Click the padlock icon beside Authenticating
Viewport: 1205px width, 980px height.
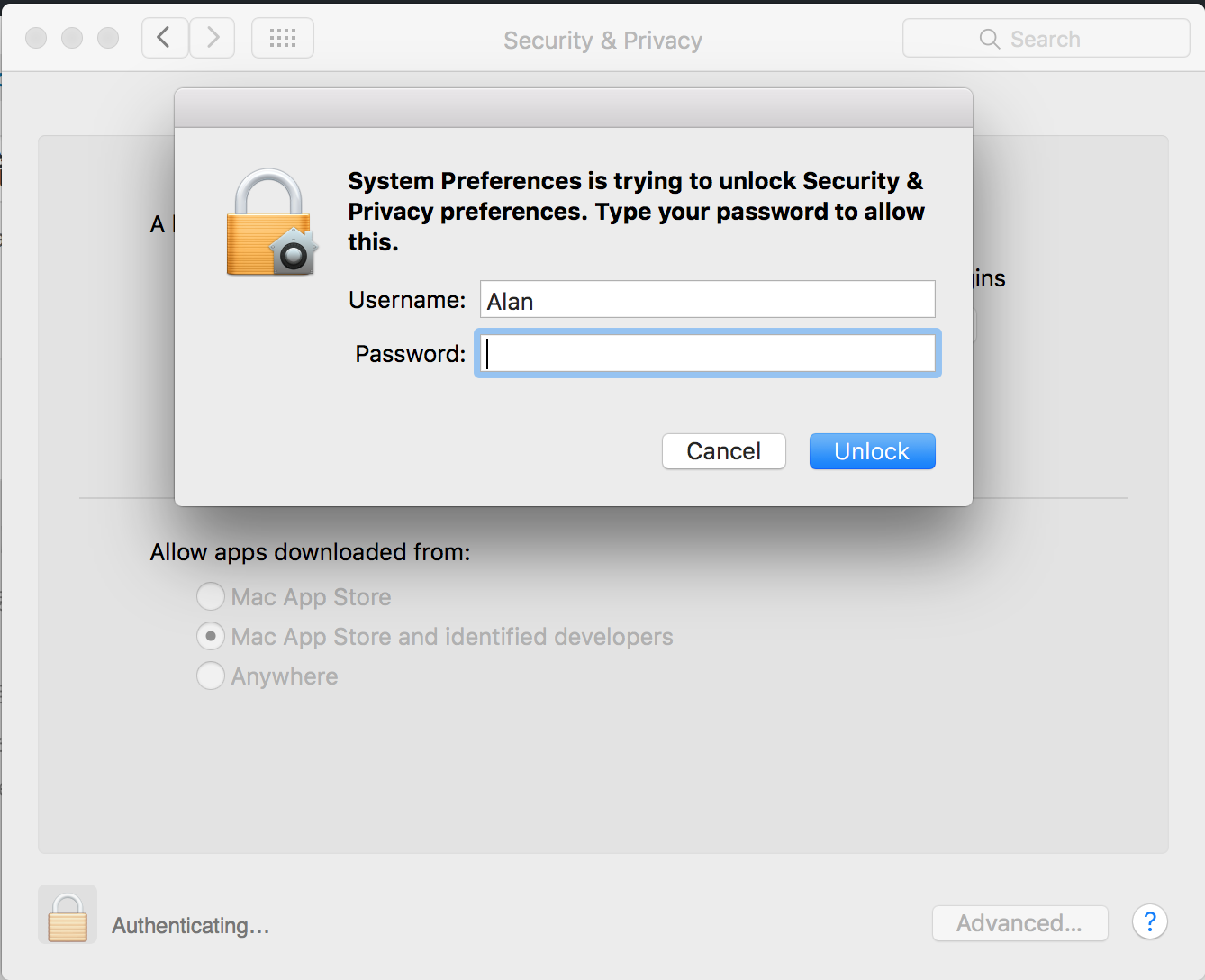pos(68,916)
